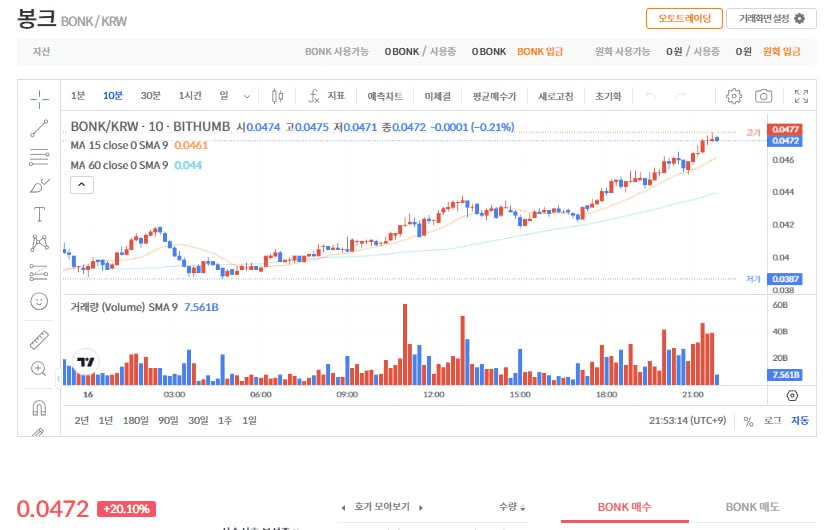Set chart range to 1주
The height and width of the screenshot is (530, 833).
(x=225, y=421)
